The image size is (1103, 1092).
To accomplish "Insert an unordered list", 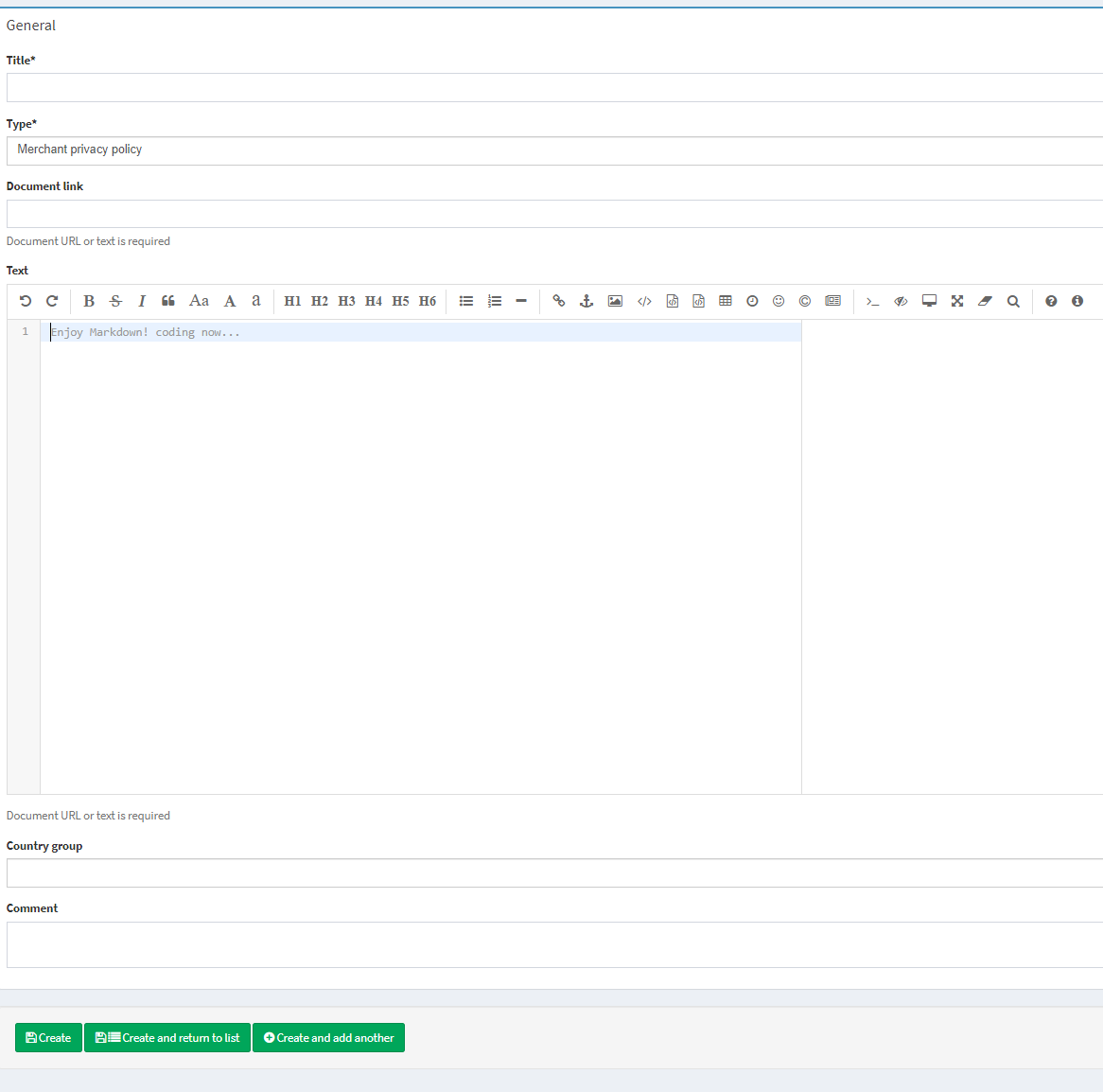I will click(x=466, y=301).
